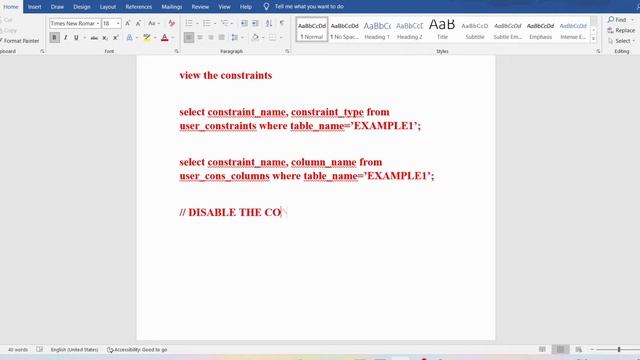Apply Borders to paragraph
The height and width of the screenshot is (360, 640).
click(x=273, y=38)
